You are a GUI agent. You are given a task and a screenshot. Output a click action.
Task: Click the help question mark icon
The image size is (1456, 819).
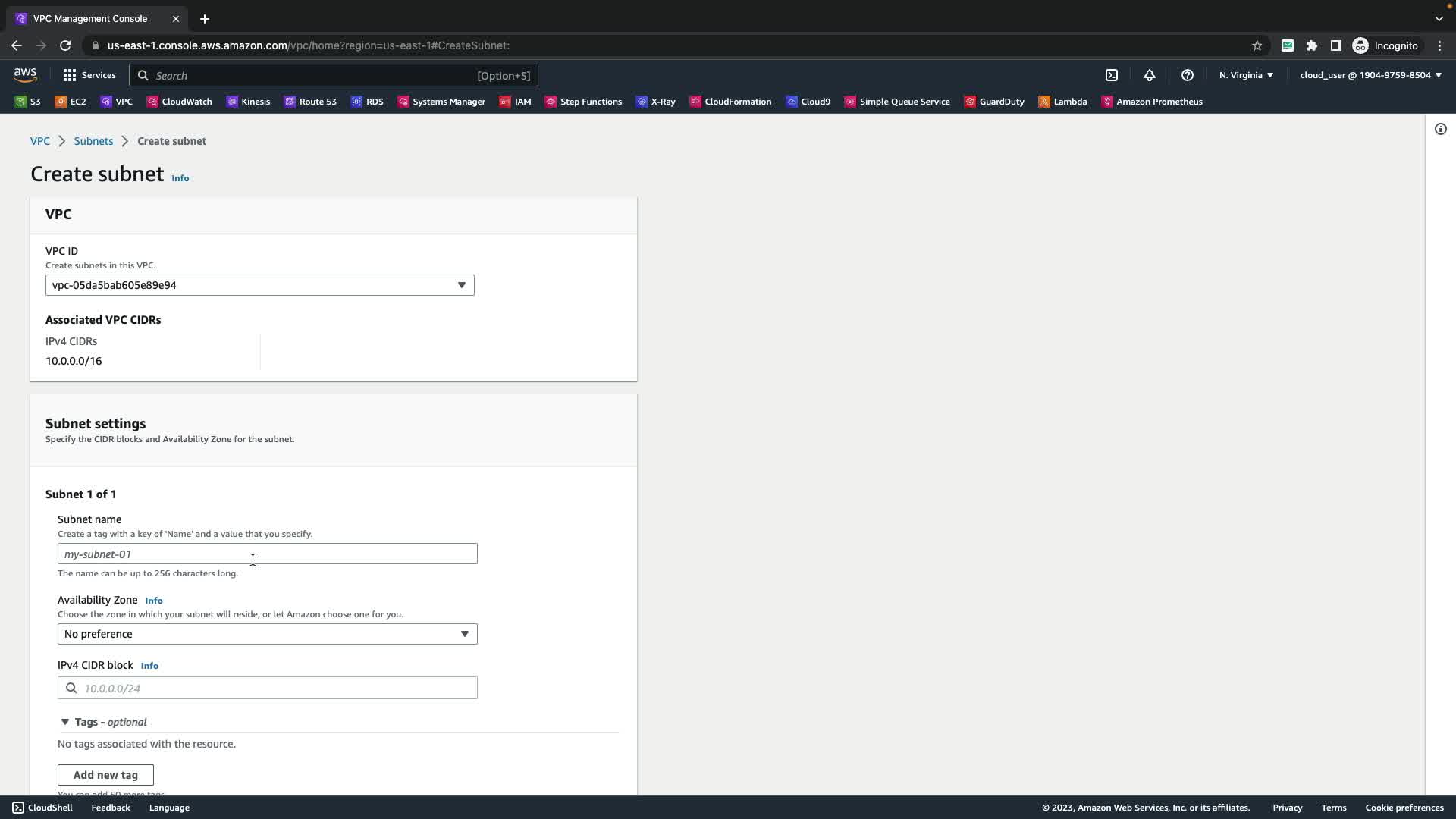click(x=1188, y=75)
